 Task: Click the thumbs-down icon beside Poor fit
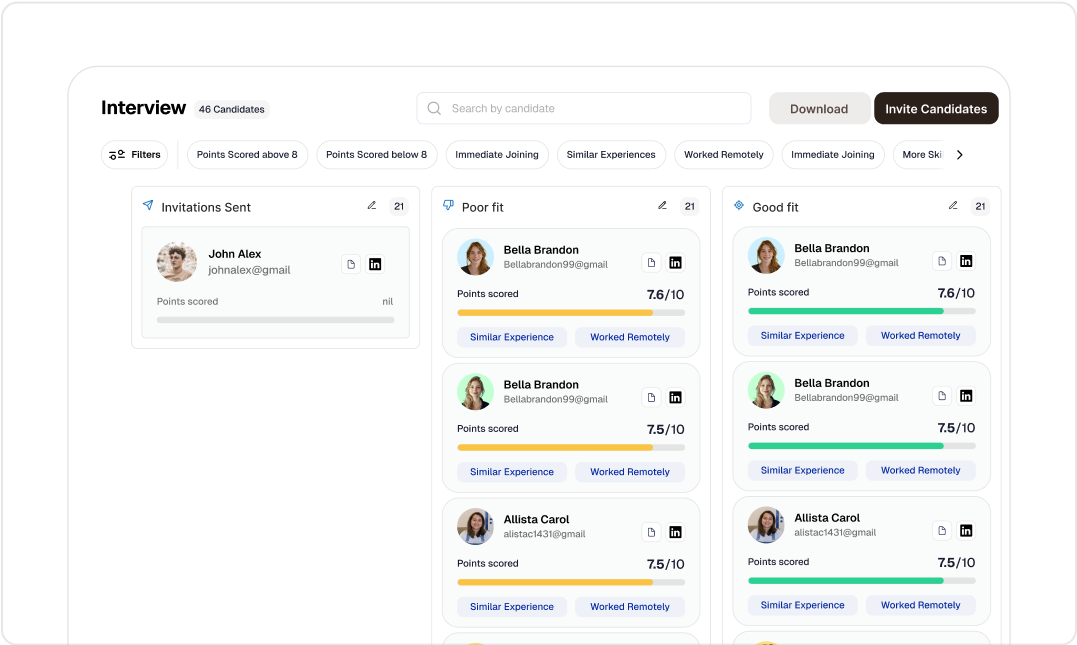(449, 205)
